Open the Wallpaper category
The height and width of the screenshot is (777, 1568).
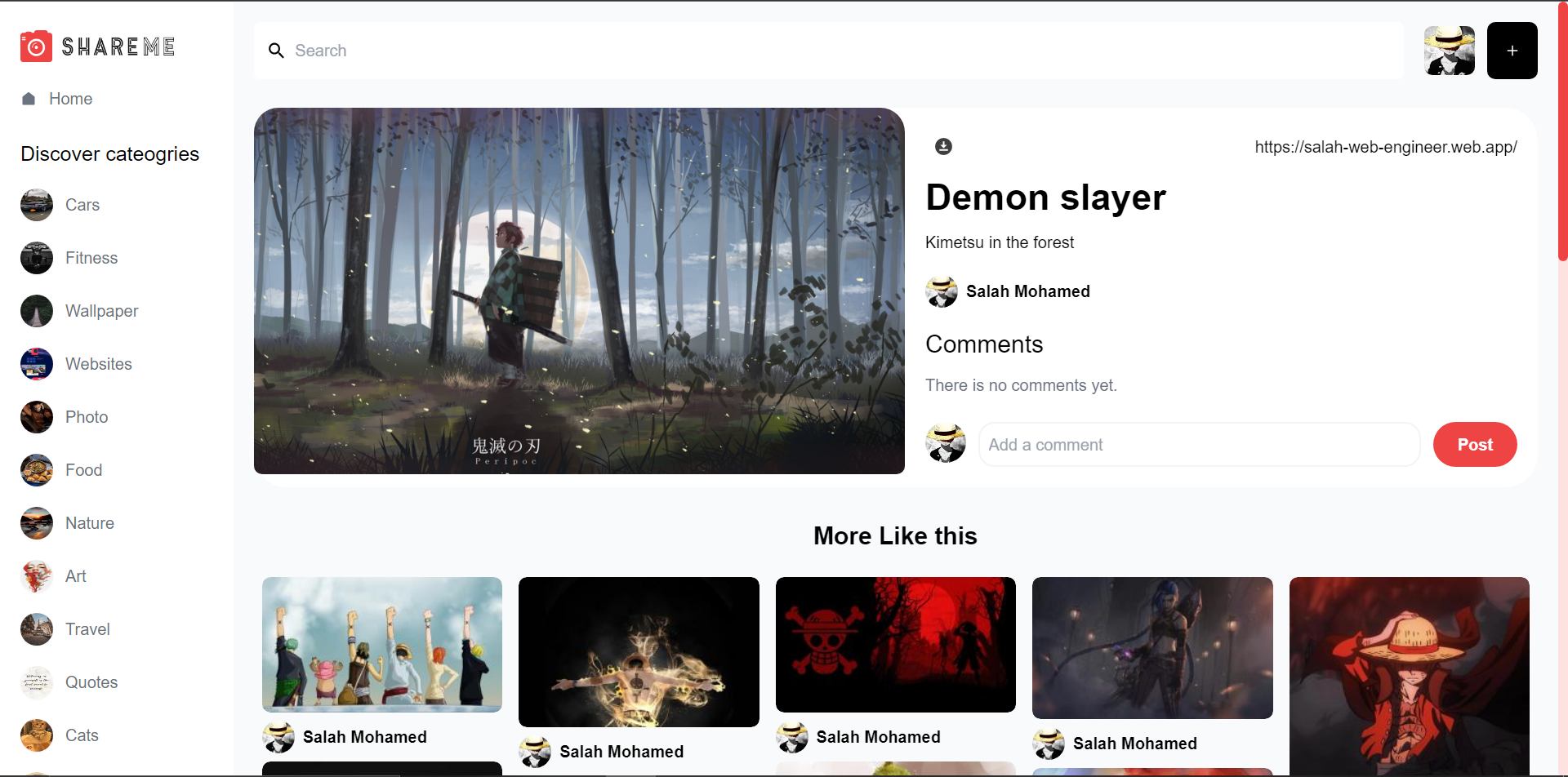coord(101,311)
